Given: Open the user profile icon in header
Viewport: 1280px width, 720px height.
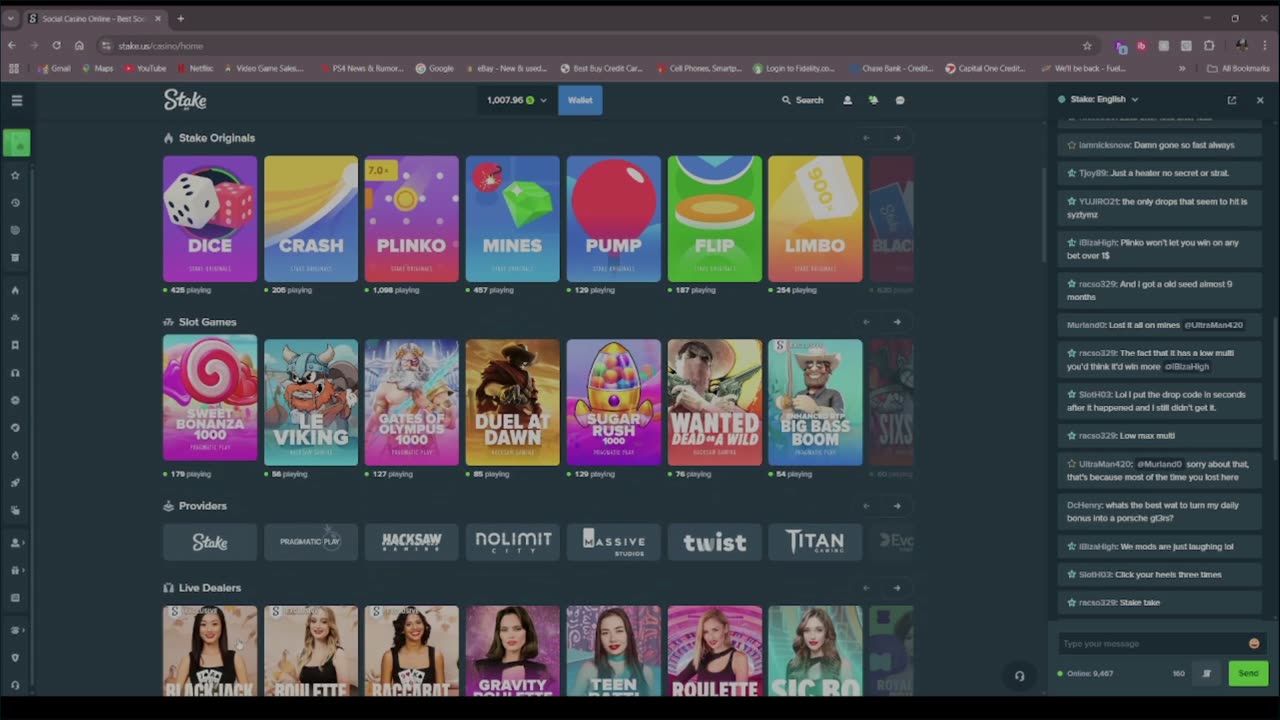Looking at the screenshot, I should (x=847, y=100).
